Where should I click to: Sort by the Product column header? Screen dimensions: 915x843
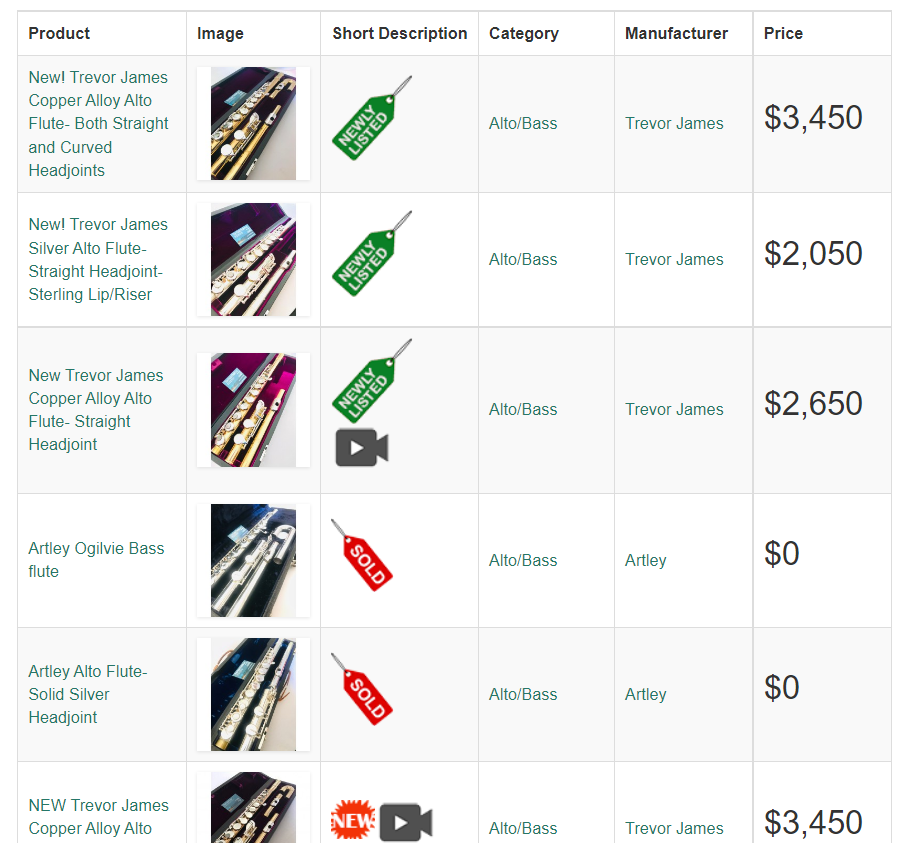59,33
